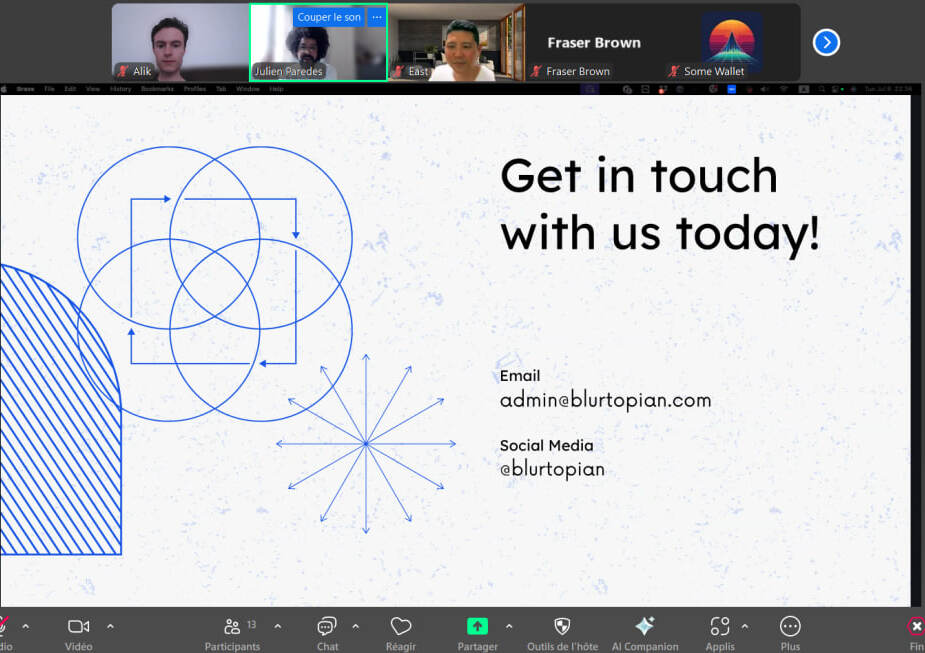Click the muted mic icon on Alik's tile
The image size is (925, 653).
tap(123, 71)
